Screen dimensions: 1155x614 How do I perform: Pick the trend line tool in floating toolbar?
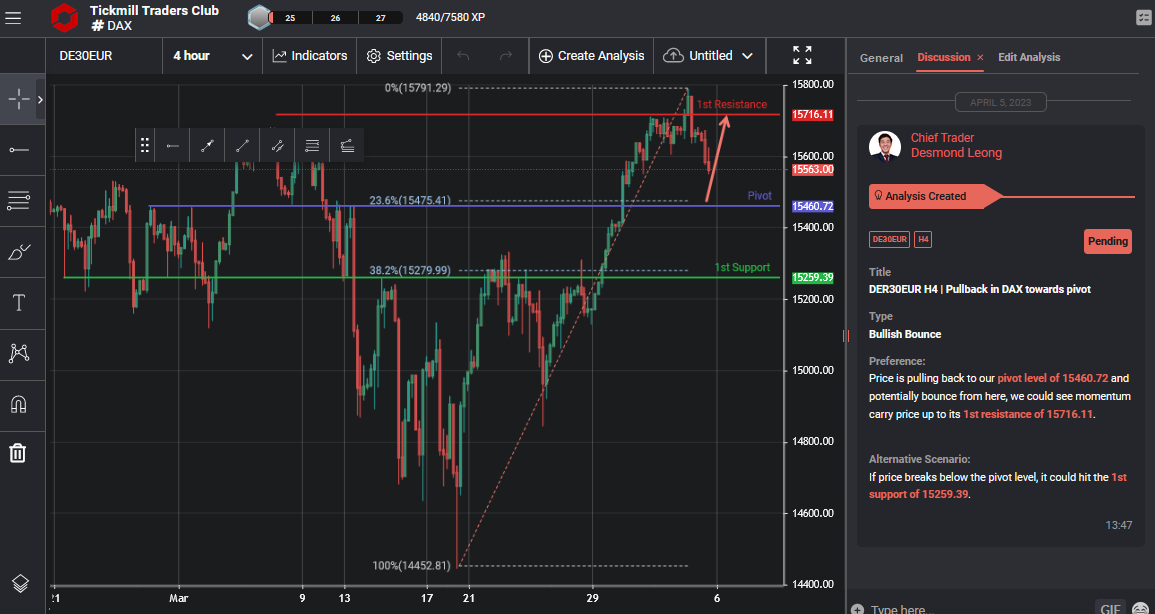242,146
